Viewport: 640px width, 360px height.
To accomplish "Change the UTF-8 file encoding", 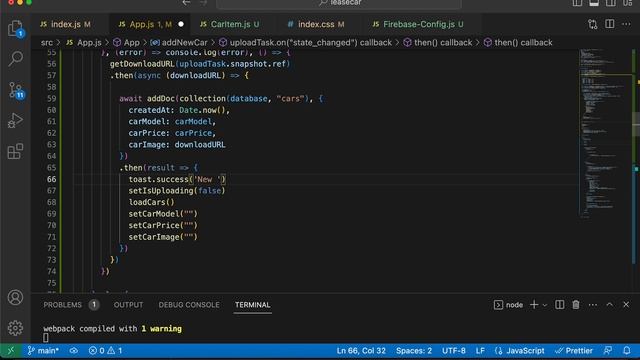I will (453, 351).
